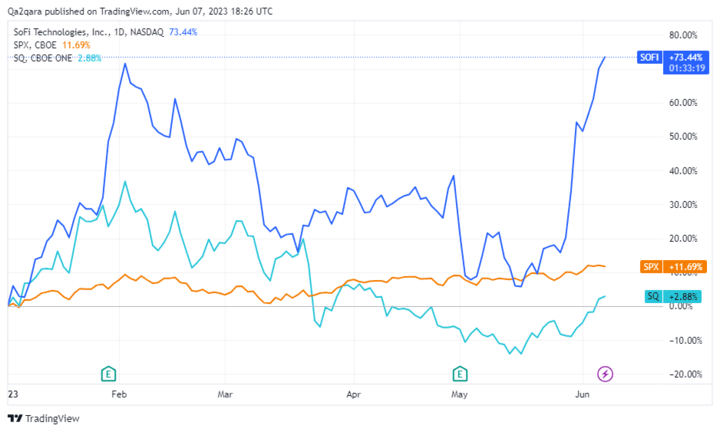Click the May label on time axis
The image size is (720, 432).
[x=459, y=394]
